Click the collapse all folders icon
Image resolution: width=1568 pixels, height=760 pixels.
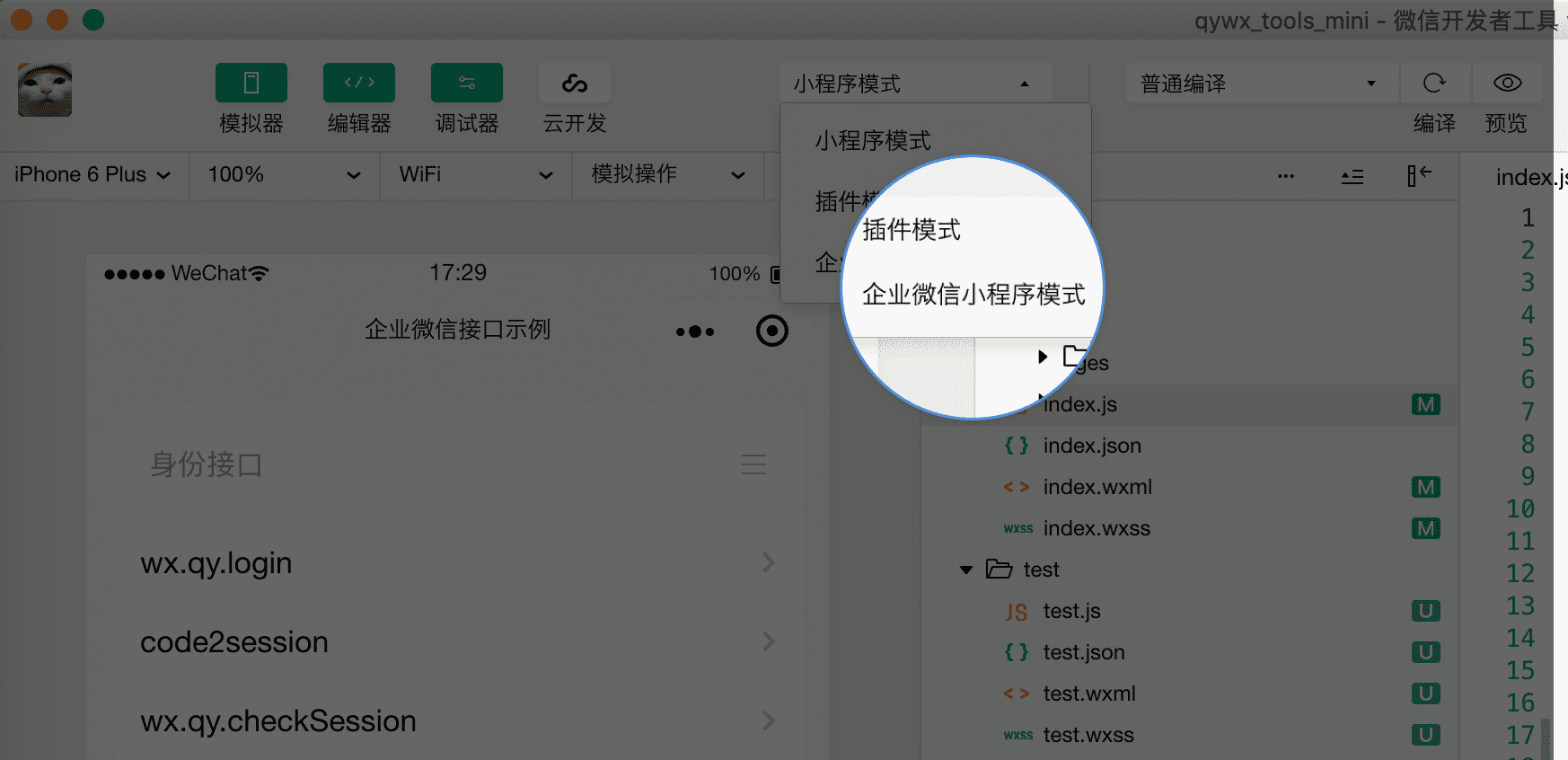1352,176
